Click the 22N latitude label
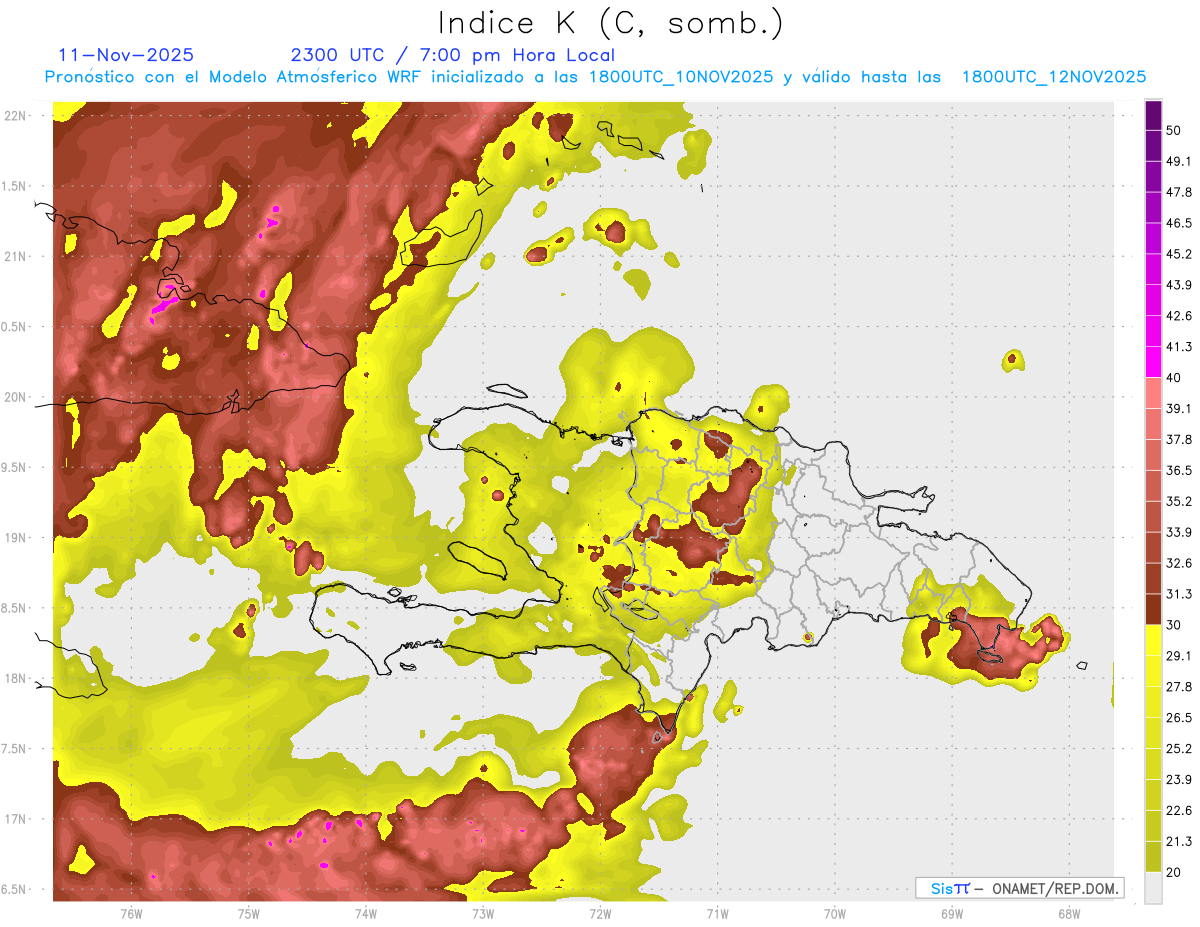 (x=16, y=115)
